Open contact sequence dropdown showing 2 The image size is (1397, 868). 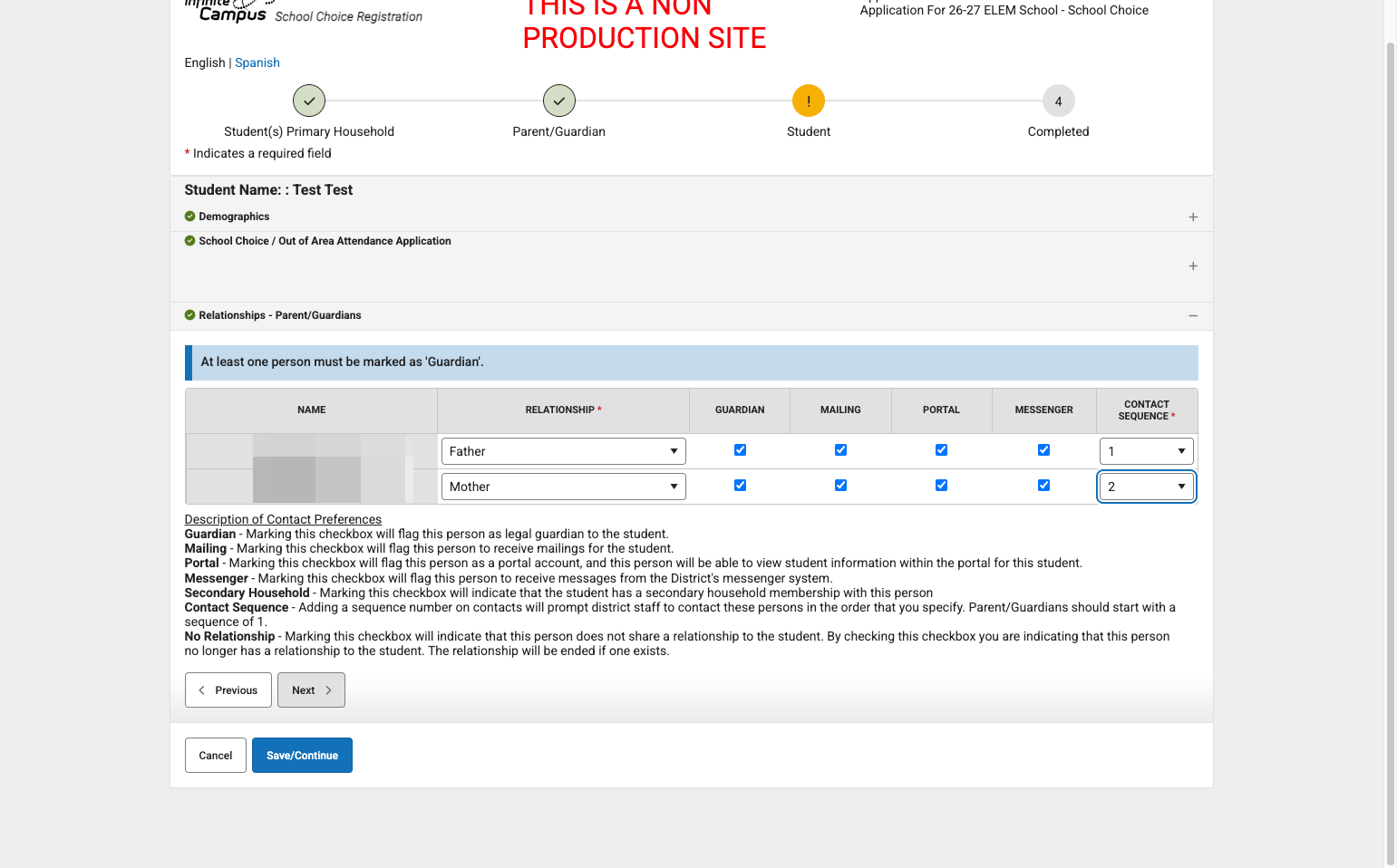(1146, 487)
